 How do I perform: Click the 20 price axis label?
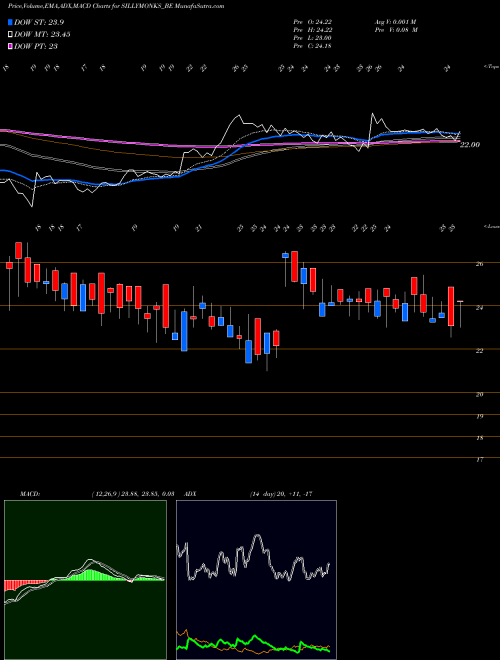[479, 394]
